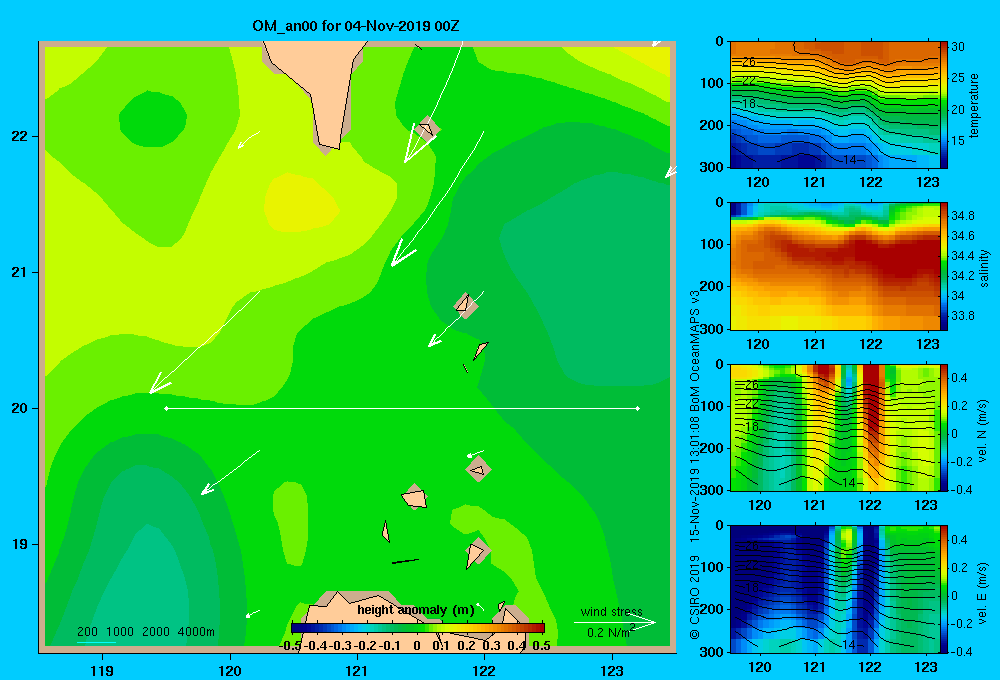
Task: Click longitude label 119 on map axis
Action: click(102, 670)
